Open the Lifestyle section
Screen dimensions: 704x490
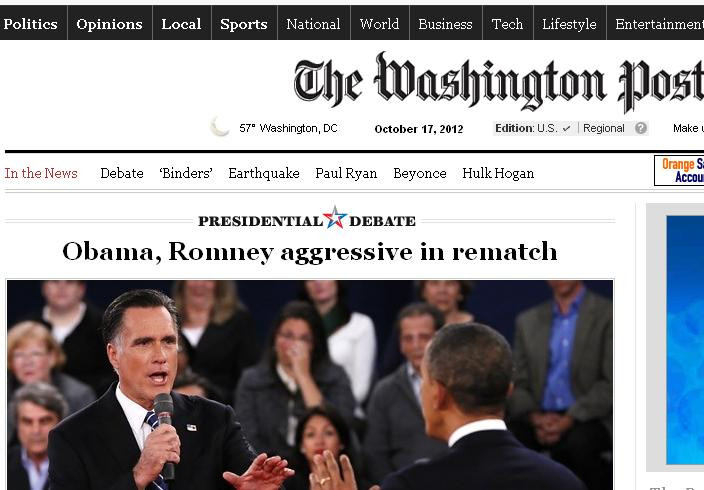tap(569, 24)
